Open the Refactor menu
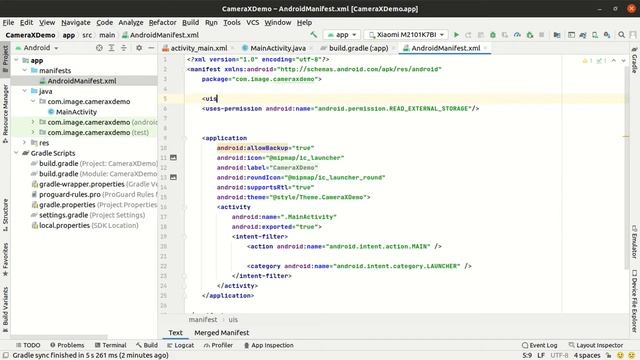 (x=162, y=22)
